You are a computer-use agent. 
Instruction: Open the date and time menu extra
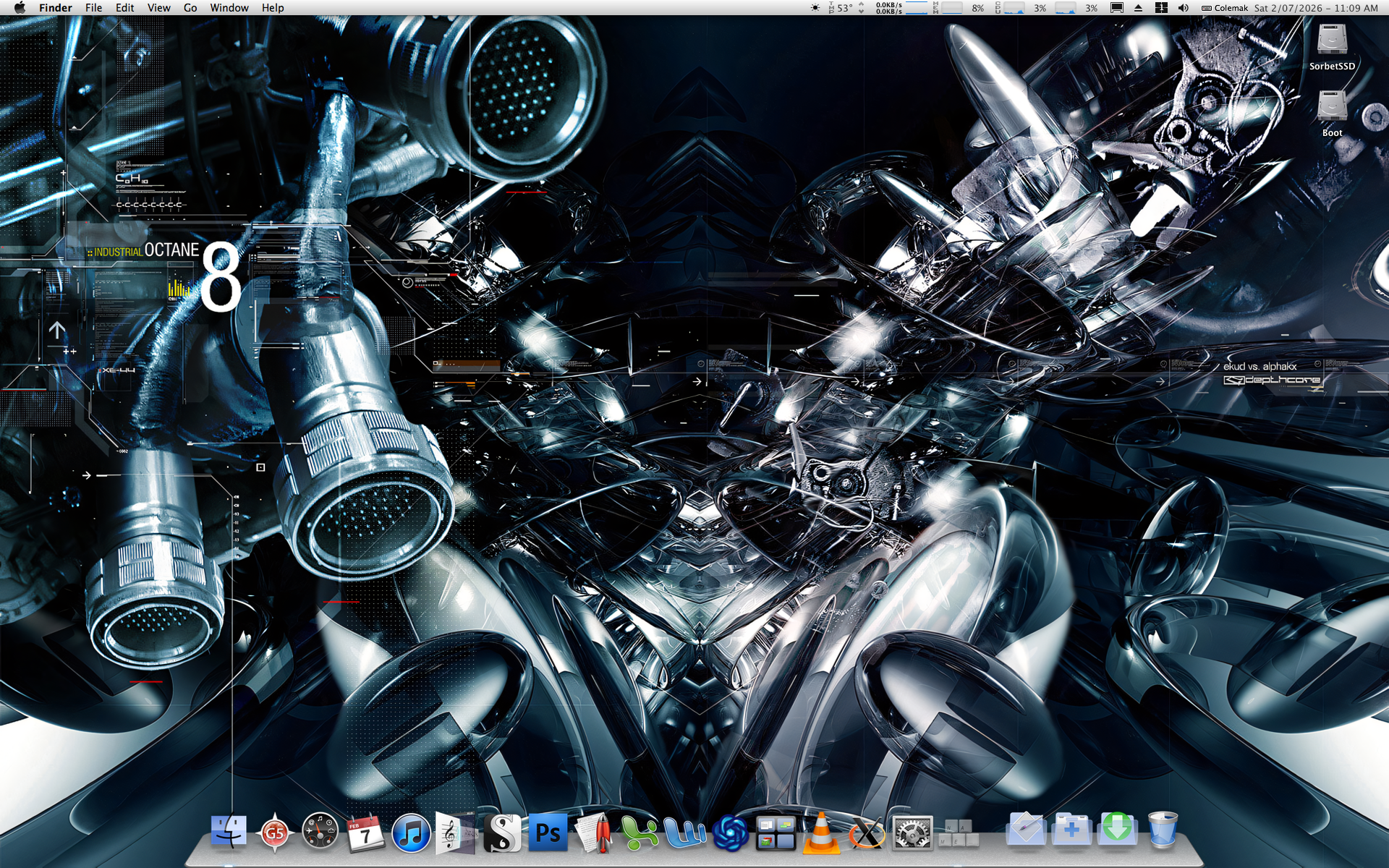tap(1316, 8)
